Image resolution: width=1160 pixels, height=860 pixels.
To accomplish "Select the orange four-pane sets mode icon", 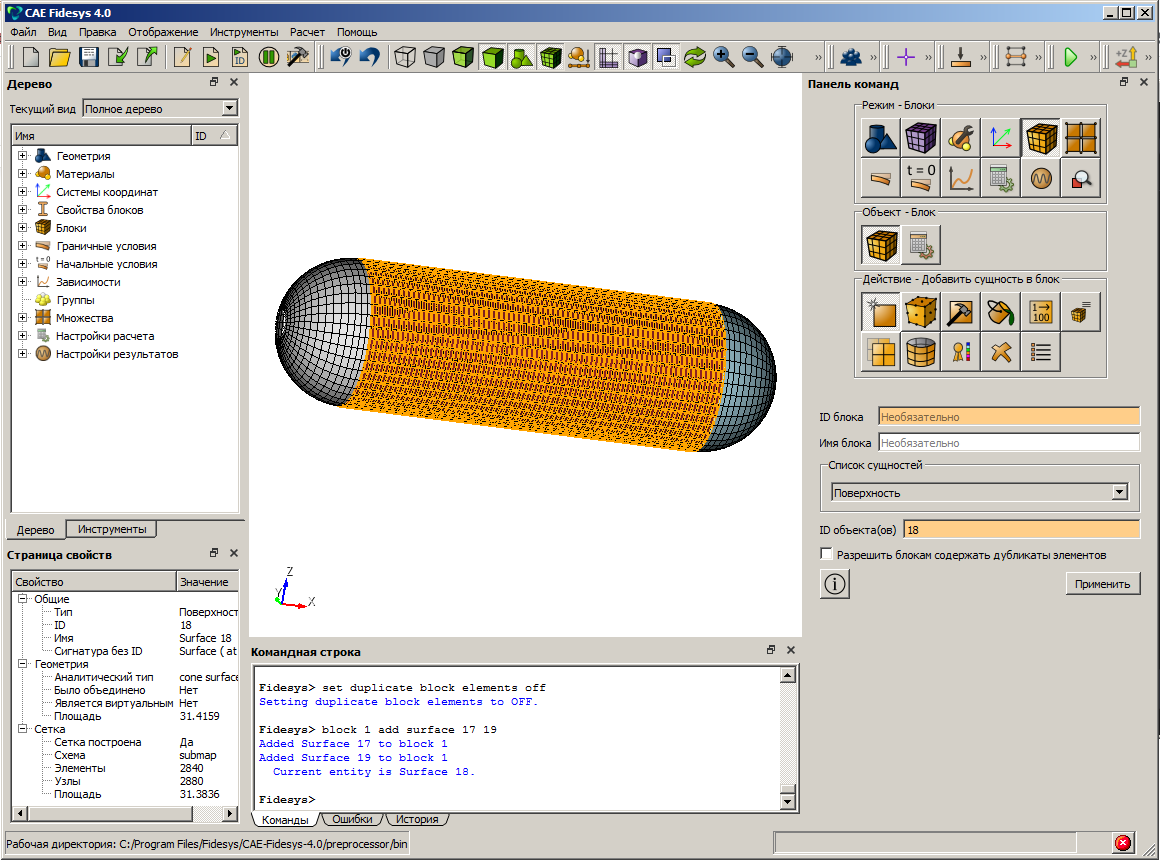I will [1081, 138].
